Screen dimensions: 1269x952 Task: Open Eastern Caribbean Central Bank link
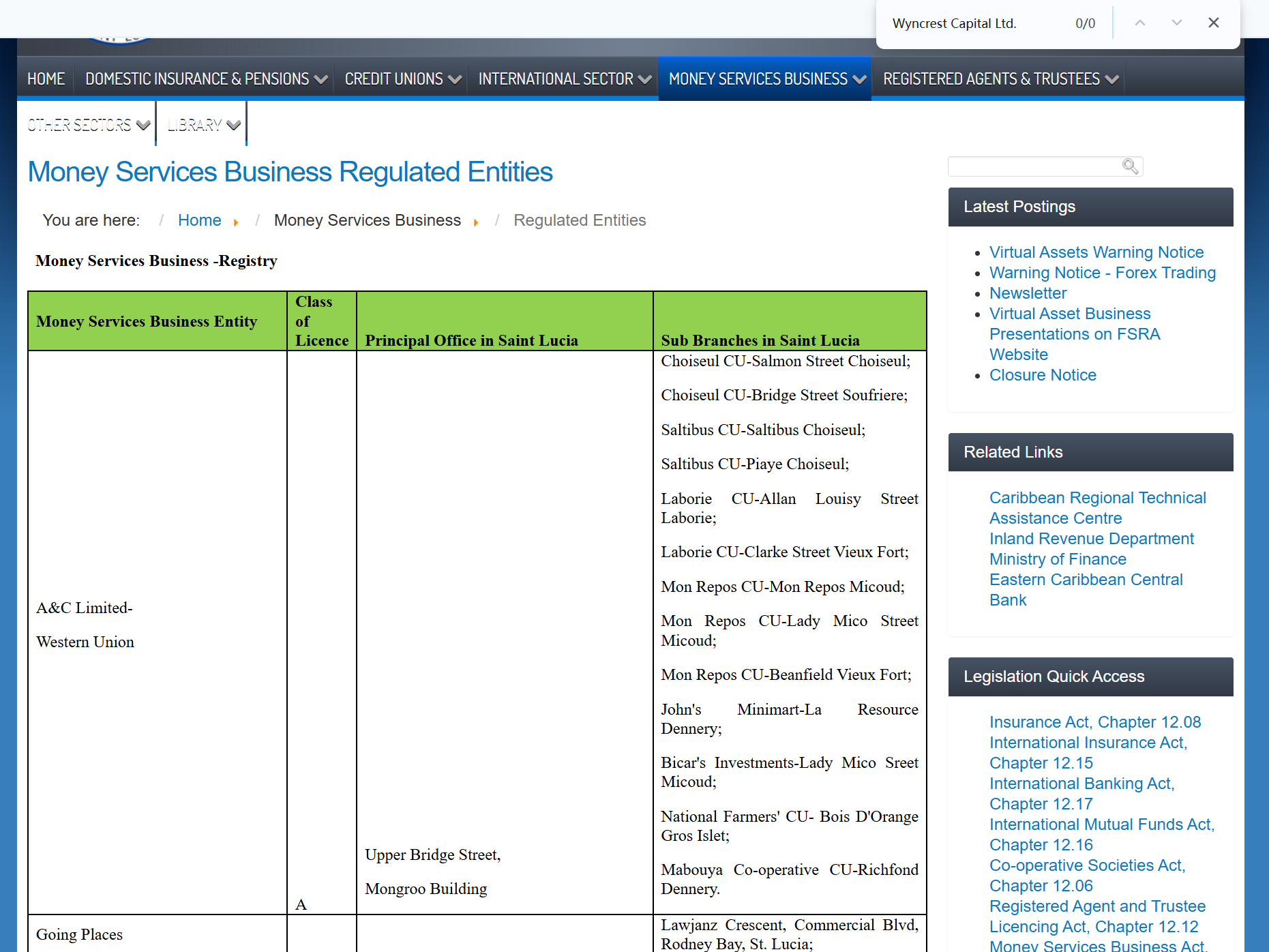click(1086, 590)
